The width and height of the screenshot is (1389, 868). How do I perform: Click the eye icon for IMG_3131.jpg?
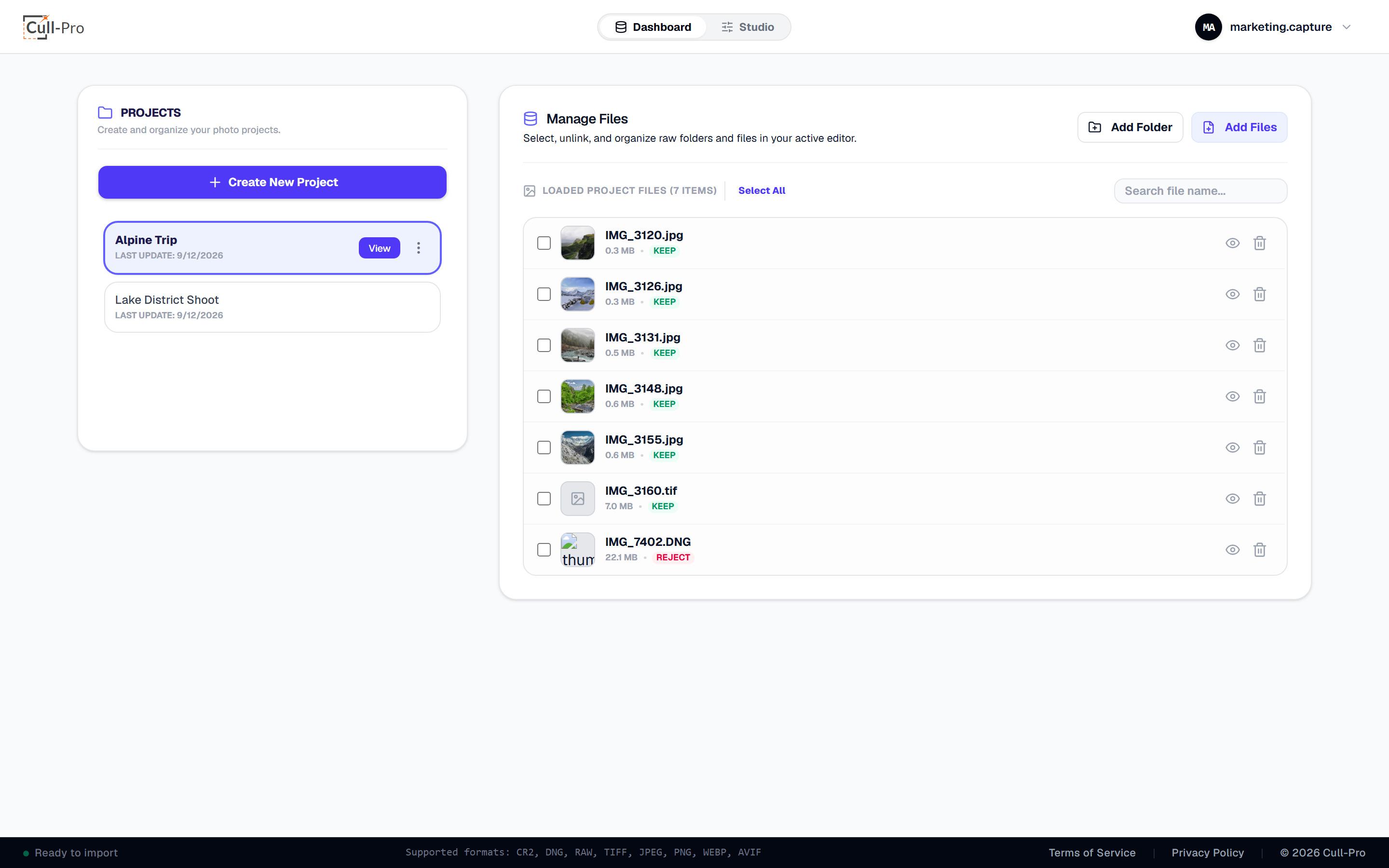tap(1232, 345)
